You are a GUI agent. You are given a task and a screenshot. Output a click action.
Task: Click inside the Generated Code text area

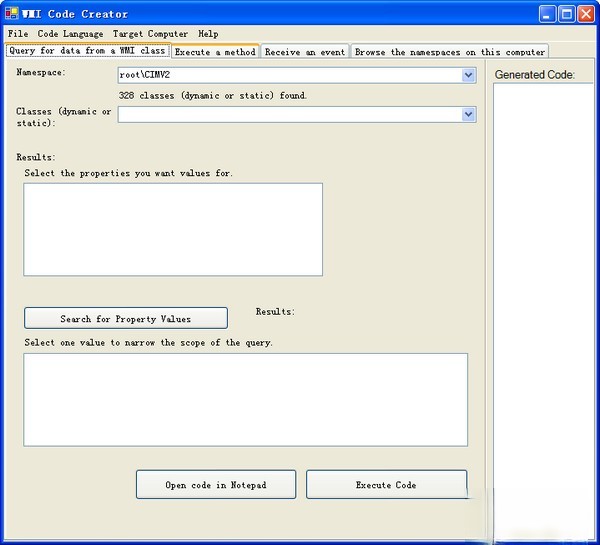540,300
